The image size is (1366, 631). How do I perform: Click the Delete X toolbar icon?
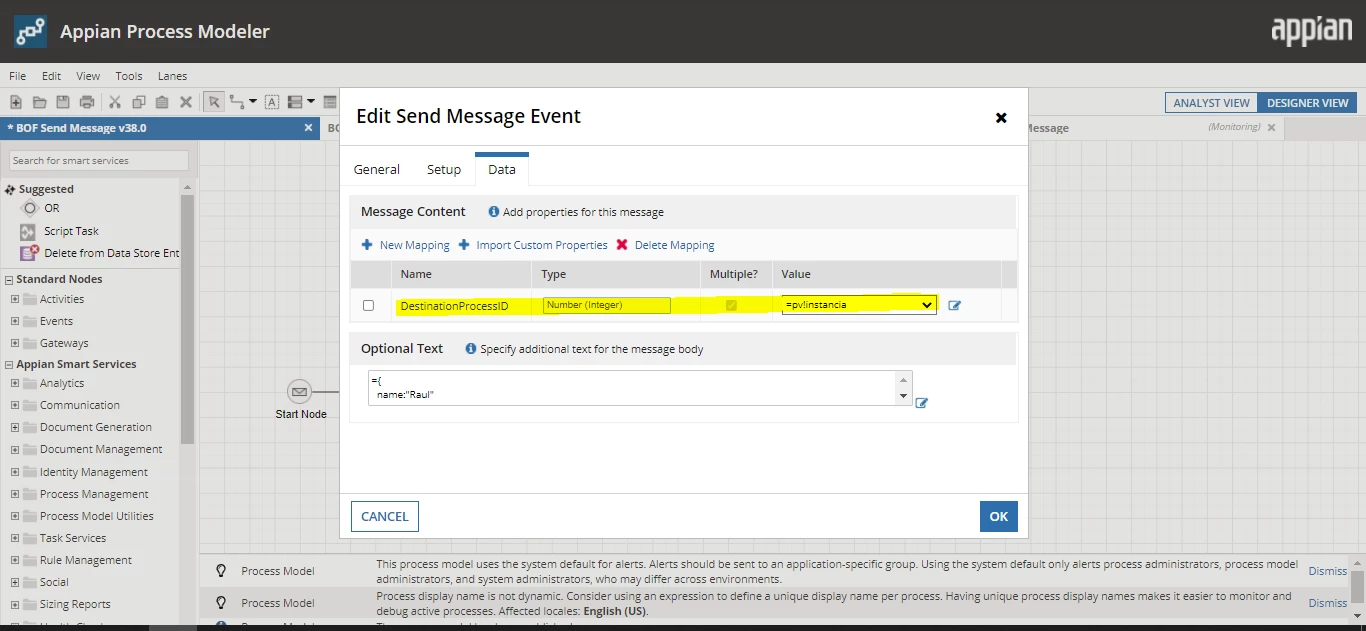pyautogui.click(x=186, y=102)
